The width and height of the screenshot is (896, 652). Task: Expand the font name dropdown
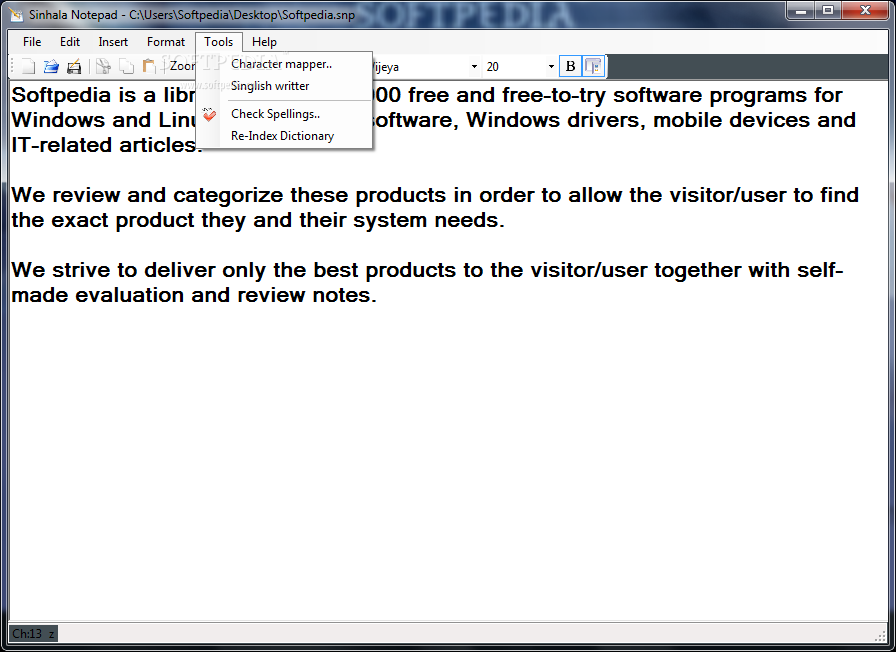click(474, 67)
